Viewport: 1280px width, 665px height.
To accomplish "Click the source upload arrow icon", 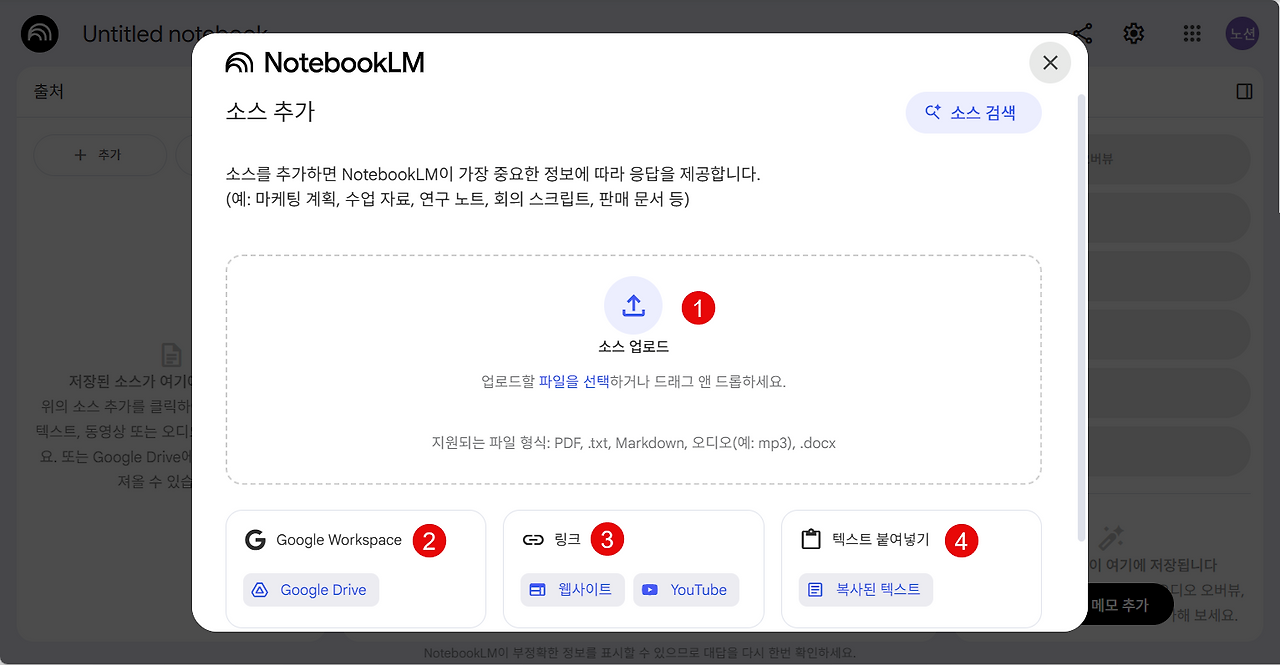I will click(633, 305).
